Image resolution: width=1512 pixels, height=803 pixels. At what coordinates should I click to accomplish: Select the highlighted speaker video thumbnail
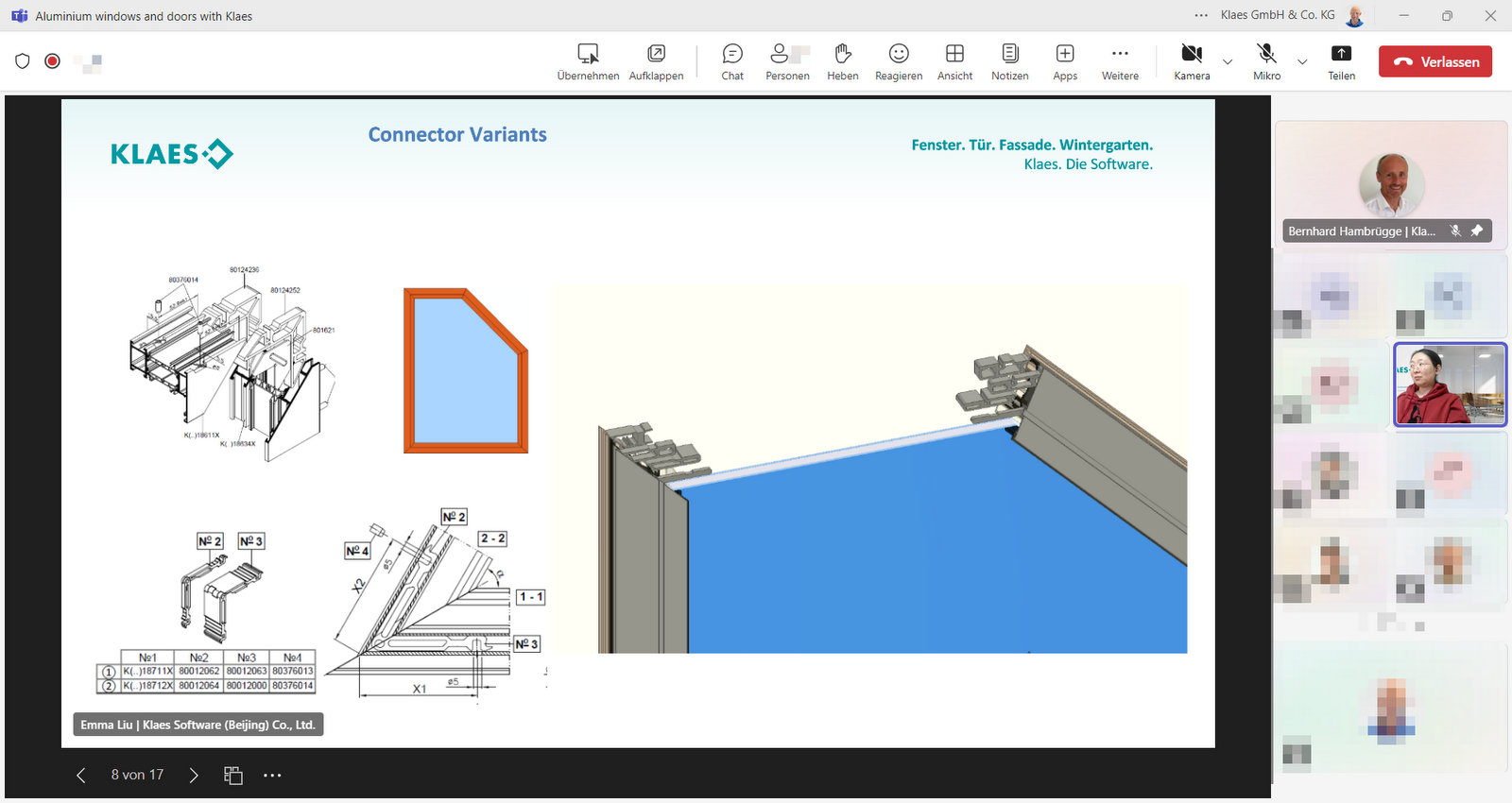(x=1450, y=384)
